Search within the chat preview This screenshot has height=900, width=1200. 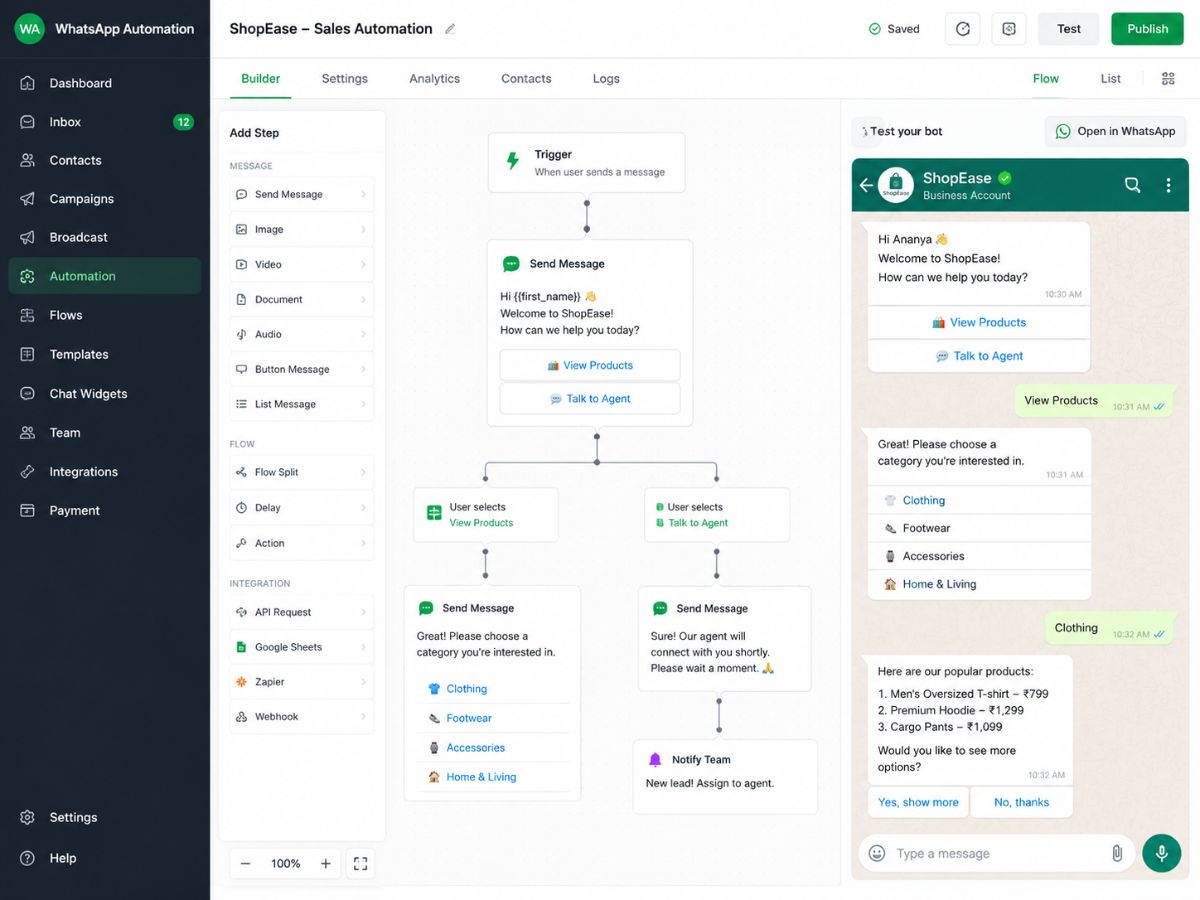[1132, 185]
